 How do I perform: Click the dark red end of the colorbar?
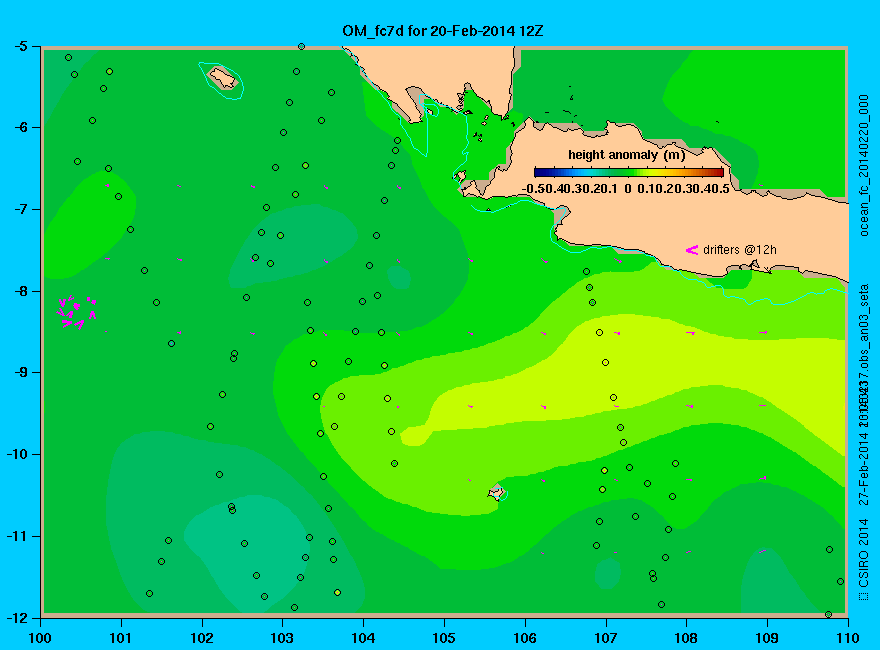(x=718, y=172)
